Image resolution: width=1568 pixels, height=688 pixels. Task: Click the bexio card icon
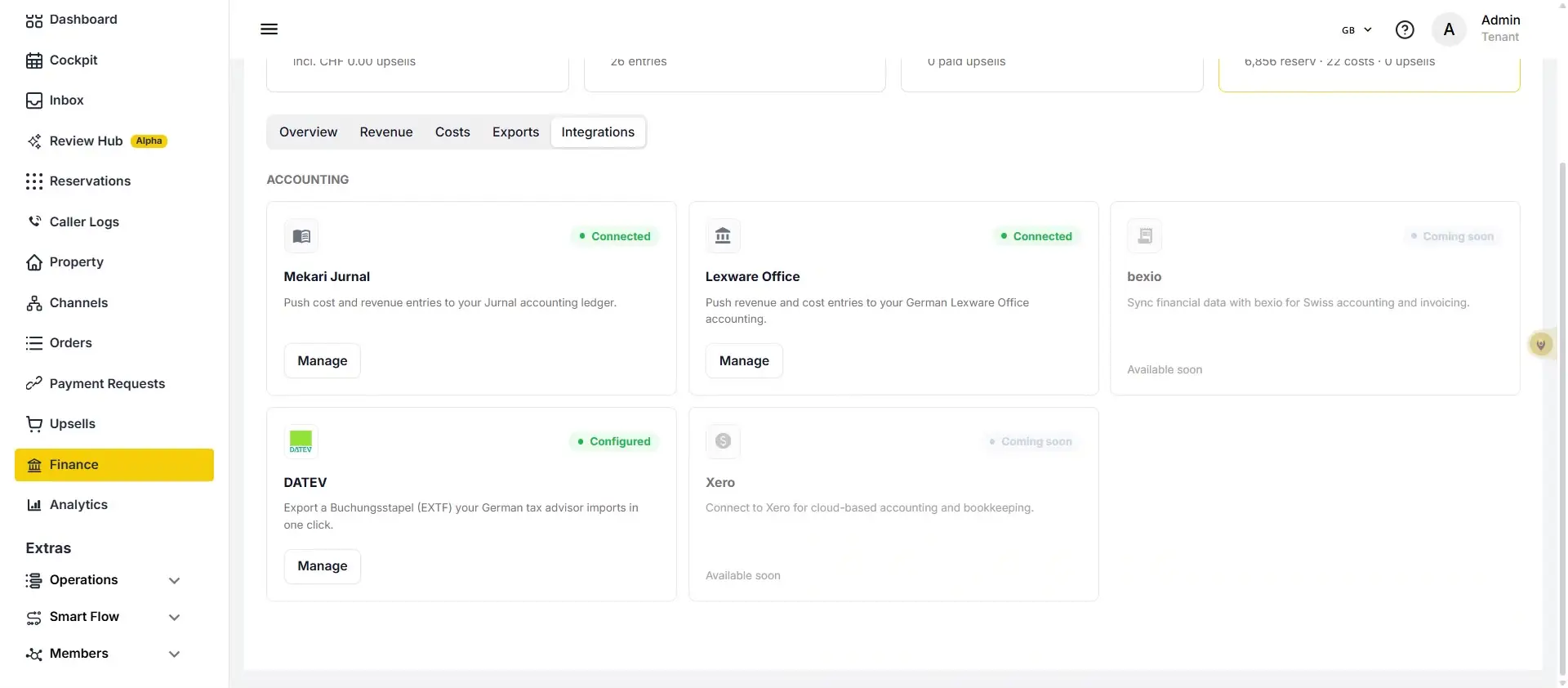tap(1145, 236)
